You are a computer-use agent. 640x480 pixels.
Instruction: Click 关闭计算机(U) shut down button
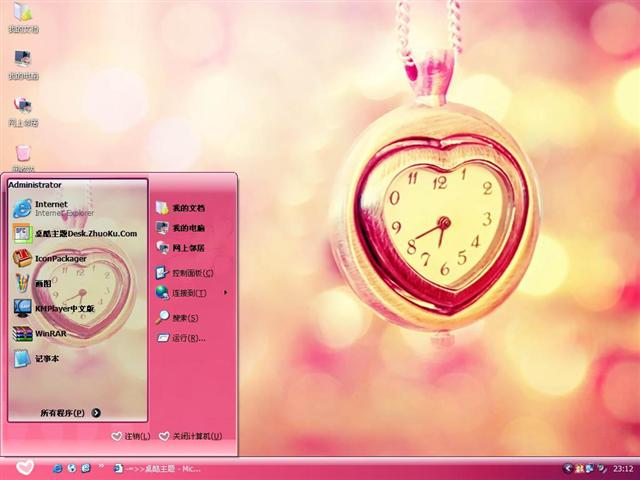(188, 437)
